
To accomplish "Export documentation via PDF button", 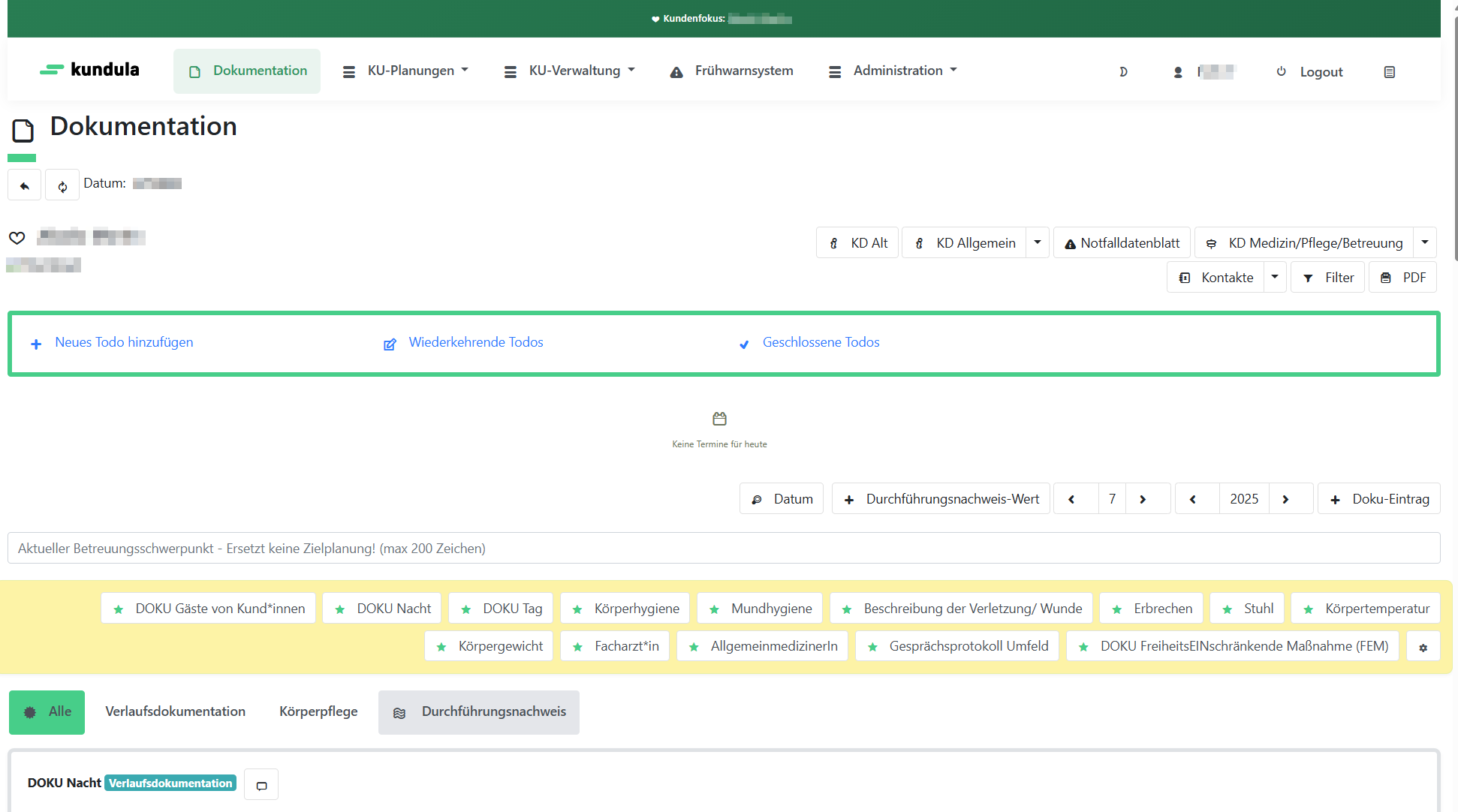I will pyautogui.click(x=1402, y=278).
